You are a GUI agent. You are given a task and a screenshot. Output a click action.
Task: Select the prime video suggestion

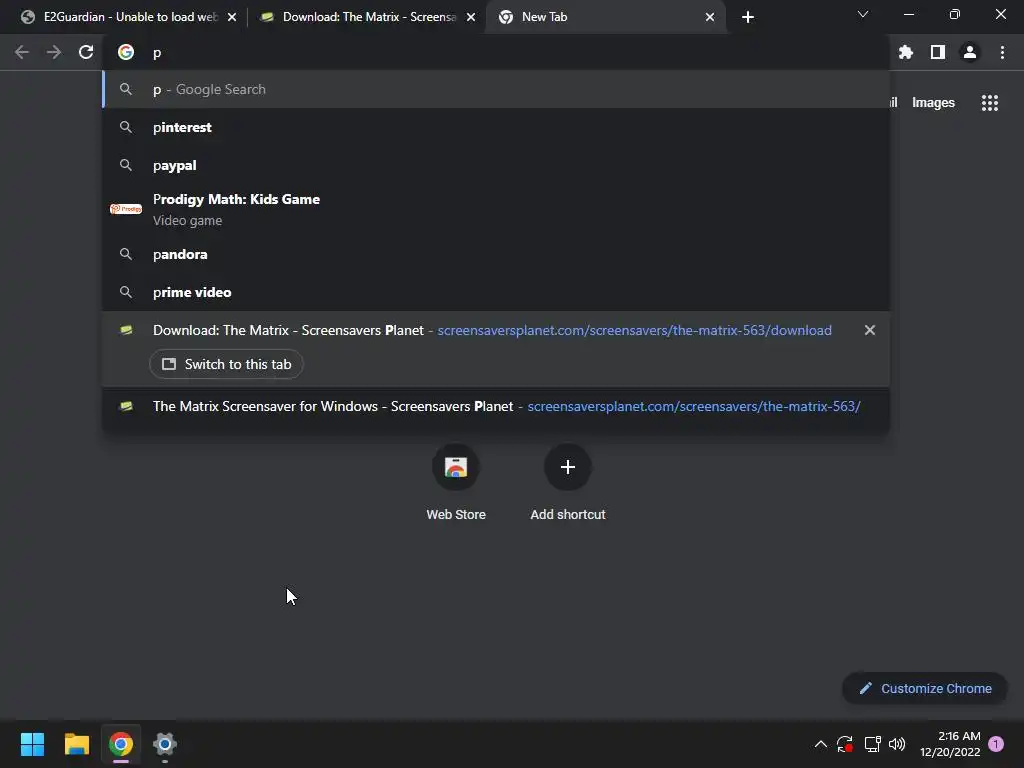(x=496, y=292)
